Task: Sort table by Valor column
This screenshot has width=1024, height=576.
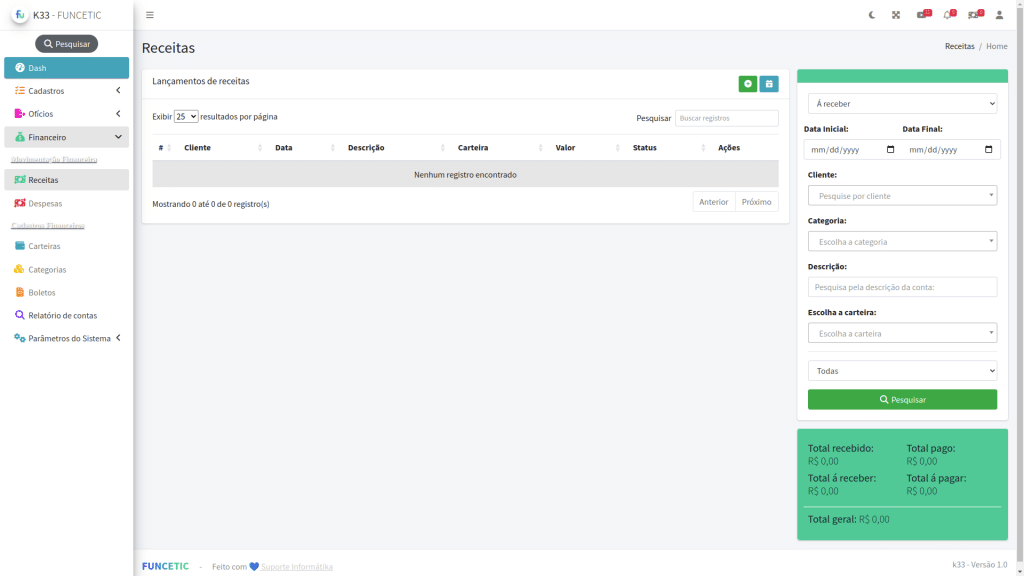Action: (587, 148)
